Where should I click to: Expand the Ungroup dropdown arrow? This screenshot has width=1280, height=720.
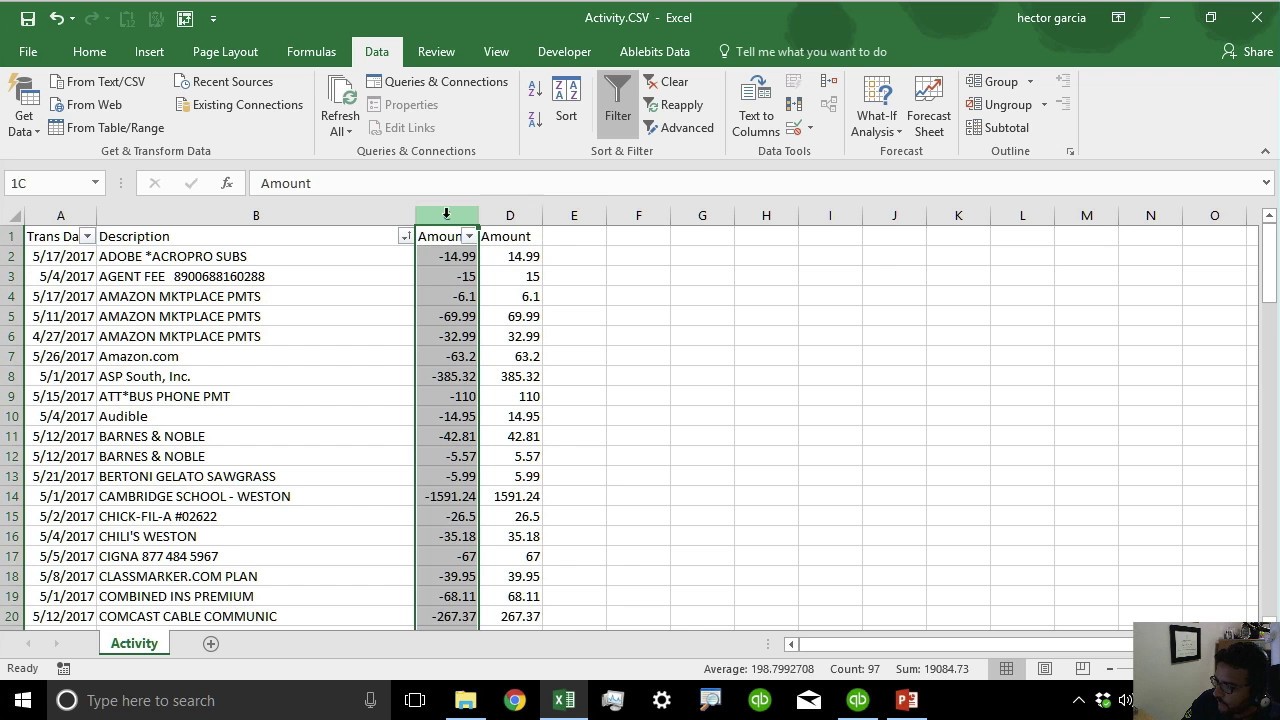pyautogui.click(x=1044, y=105)
